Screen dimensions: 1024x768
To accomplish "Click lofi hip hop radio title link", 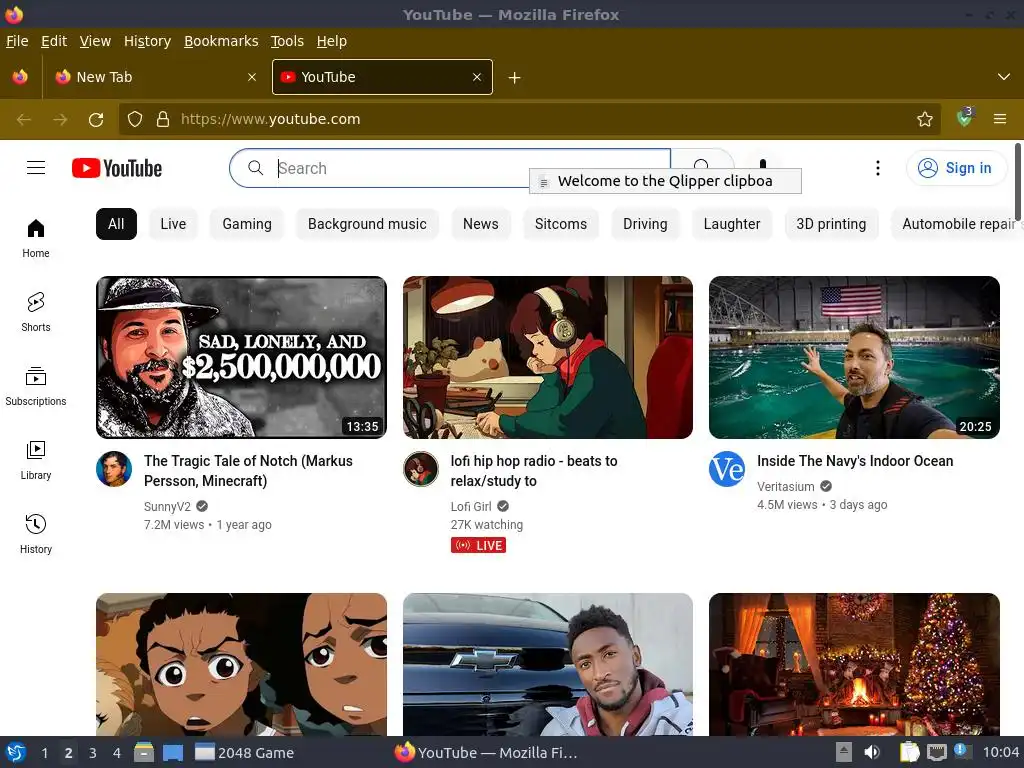I will coord(534,471).
